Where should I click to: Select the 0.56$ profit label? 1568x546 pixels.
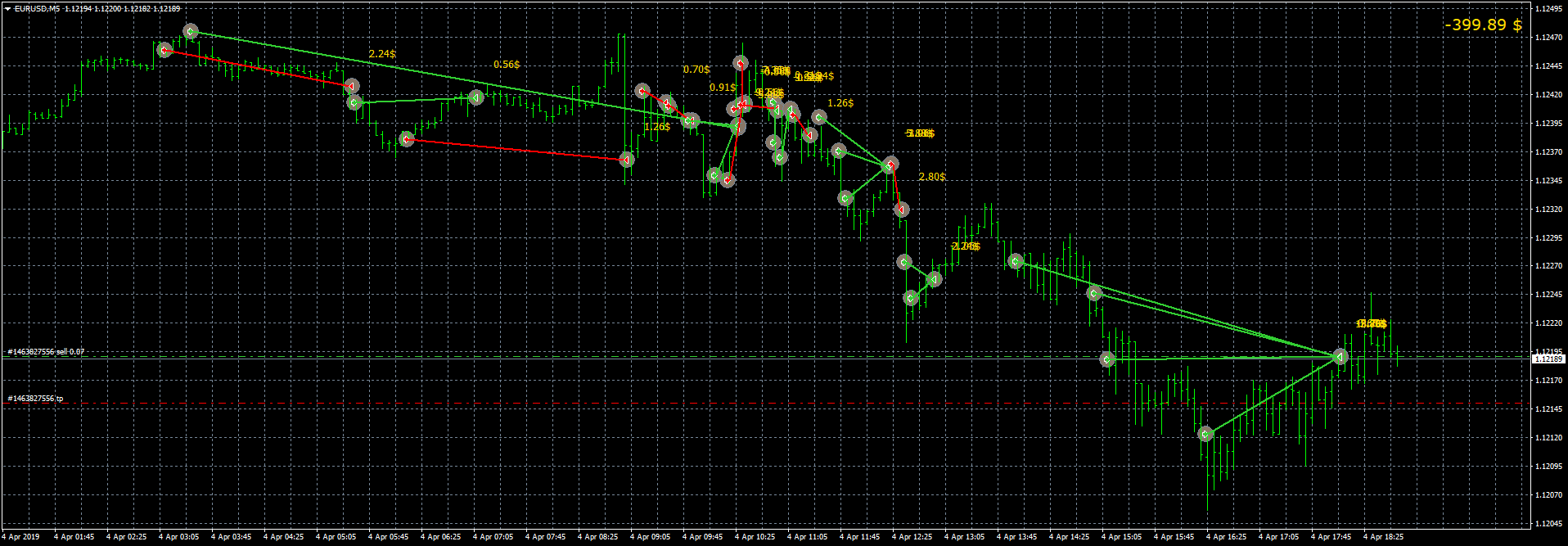tap(507, 65)
